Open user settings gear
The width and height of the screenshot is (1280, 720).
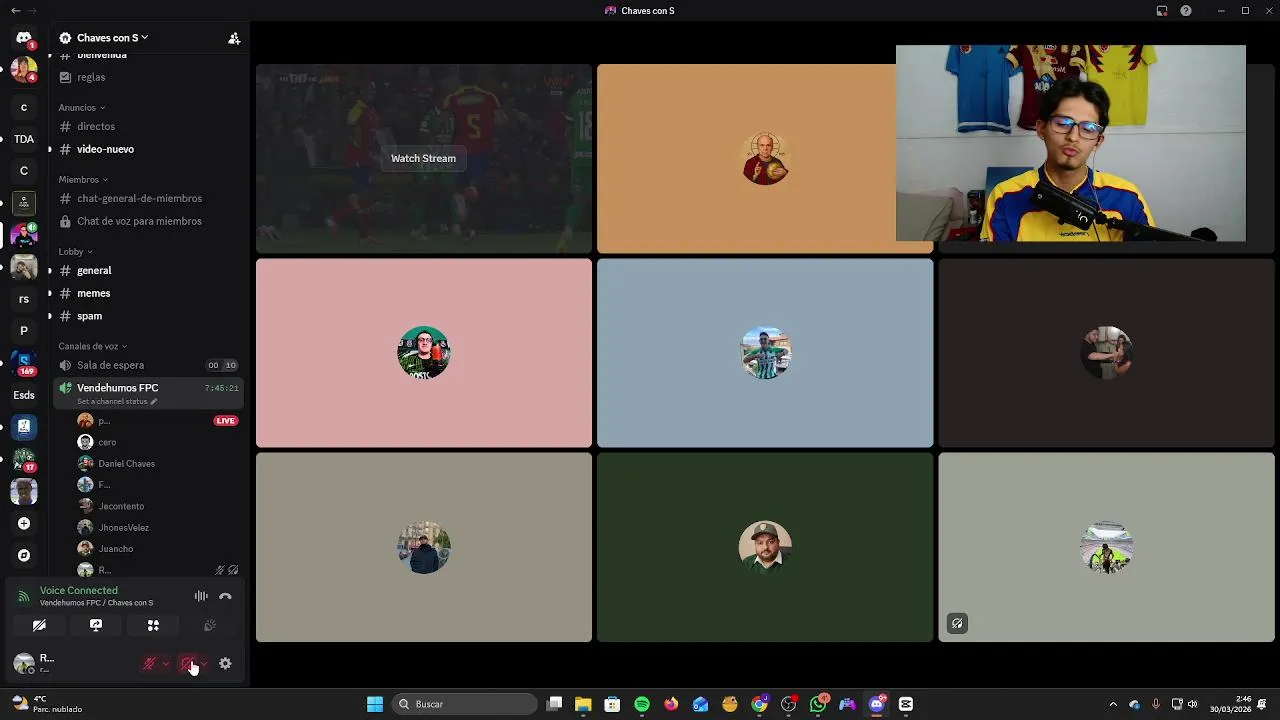tap(225, 663)
